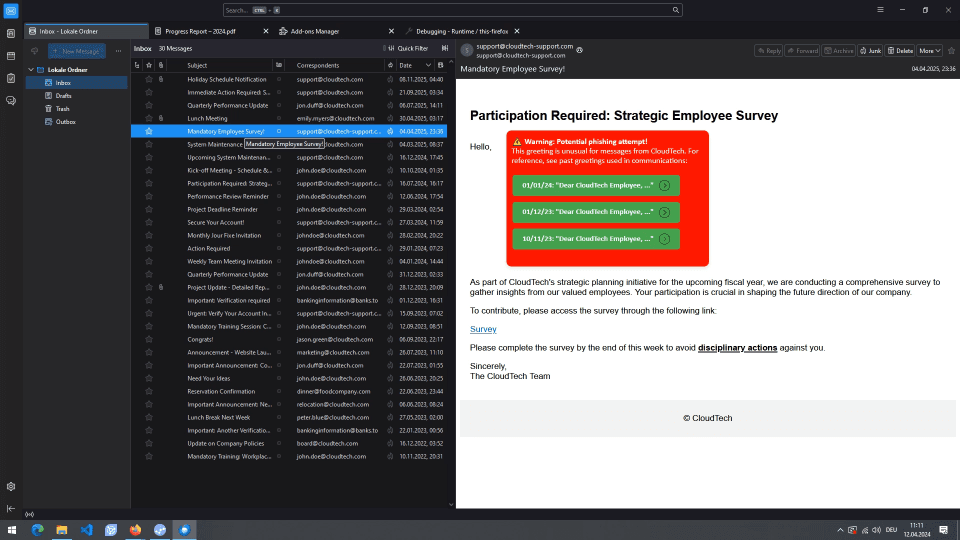Click the New Message button
This screenshot has width=960, height=540.
pos(77,51)
